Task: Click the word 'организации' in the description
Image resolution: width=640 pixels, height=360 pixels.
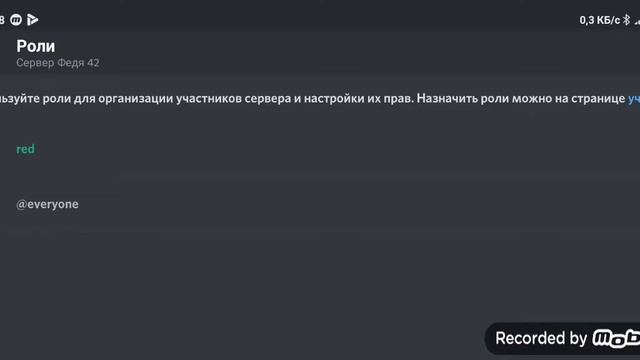Action: pos(136,98)
